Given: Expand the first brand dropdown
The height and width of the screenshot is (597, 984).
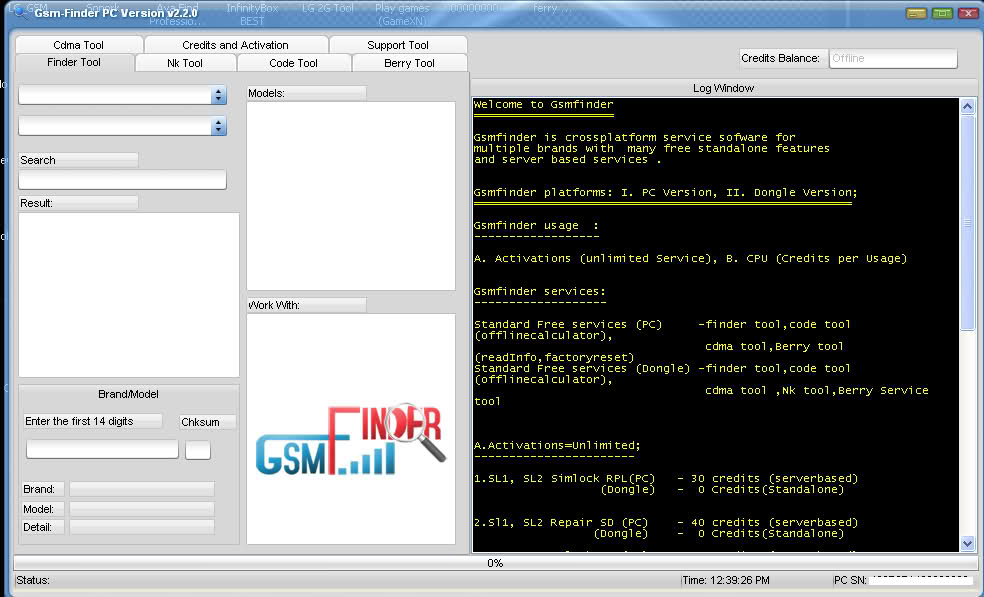Looking at the screenshot, I should pos(218,95).
